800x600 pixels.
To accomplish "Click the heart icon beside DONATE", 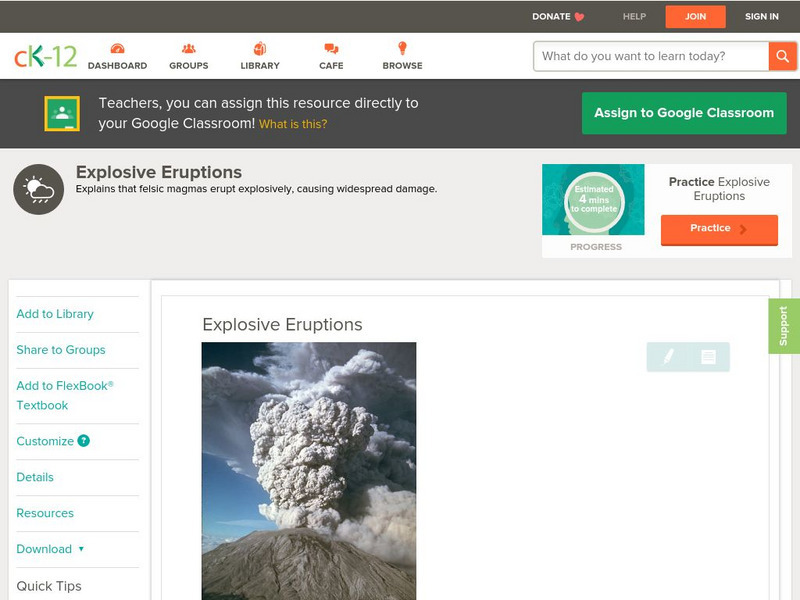I will click(x=578, y=16).
